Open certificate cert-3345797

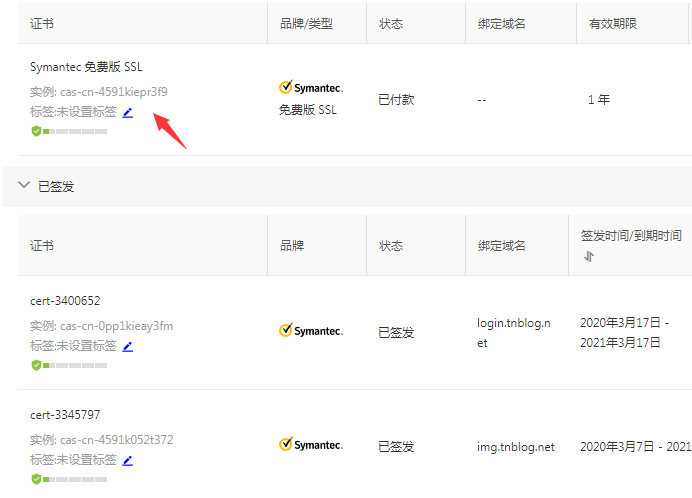click(65, 414)
